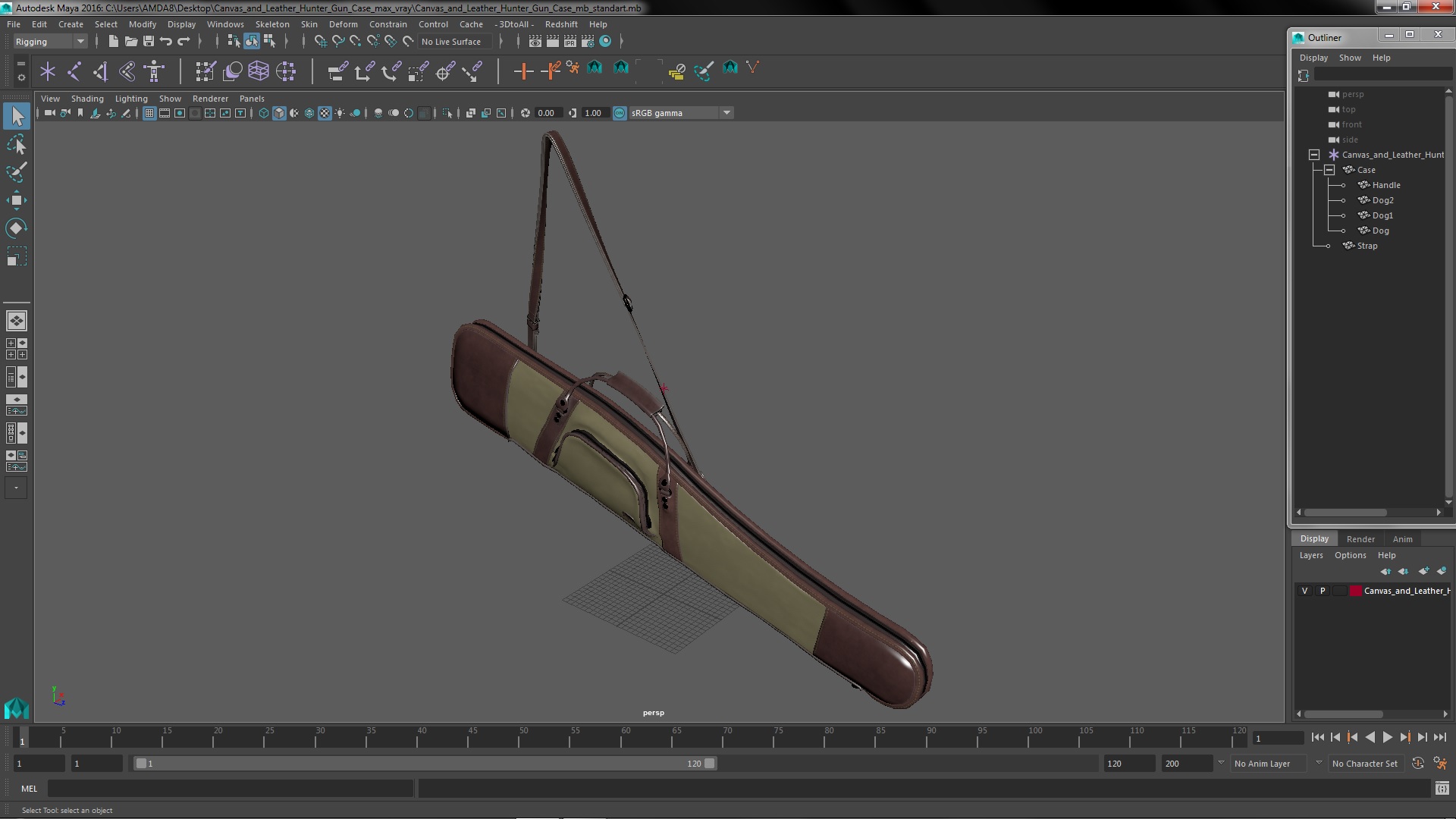Click the Save Scene icon
Screen dimensions: 1456x819
pyautogui.click(x=149, y=42)
